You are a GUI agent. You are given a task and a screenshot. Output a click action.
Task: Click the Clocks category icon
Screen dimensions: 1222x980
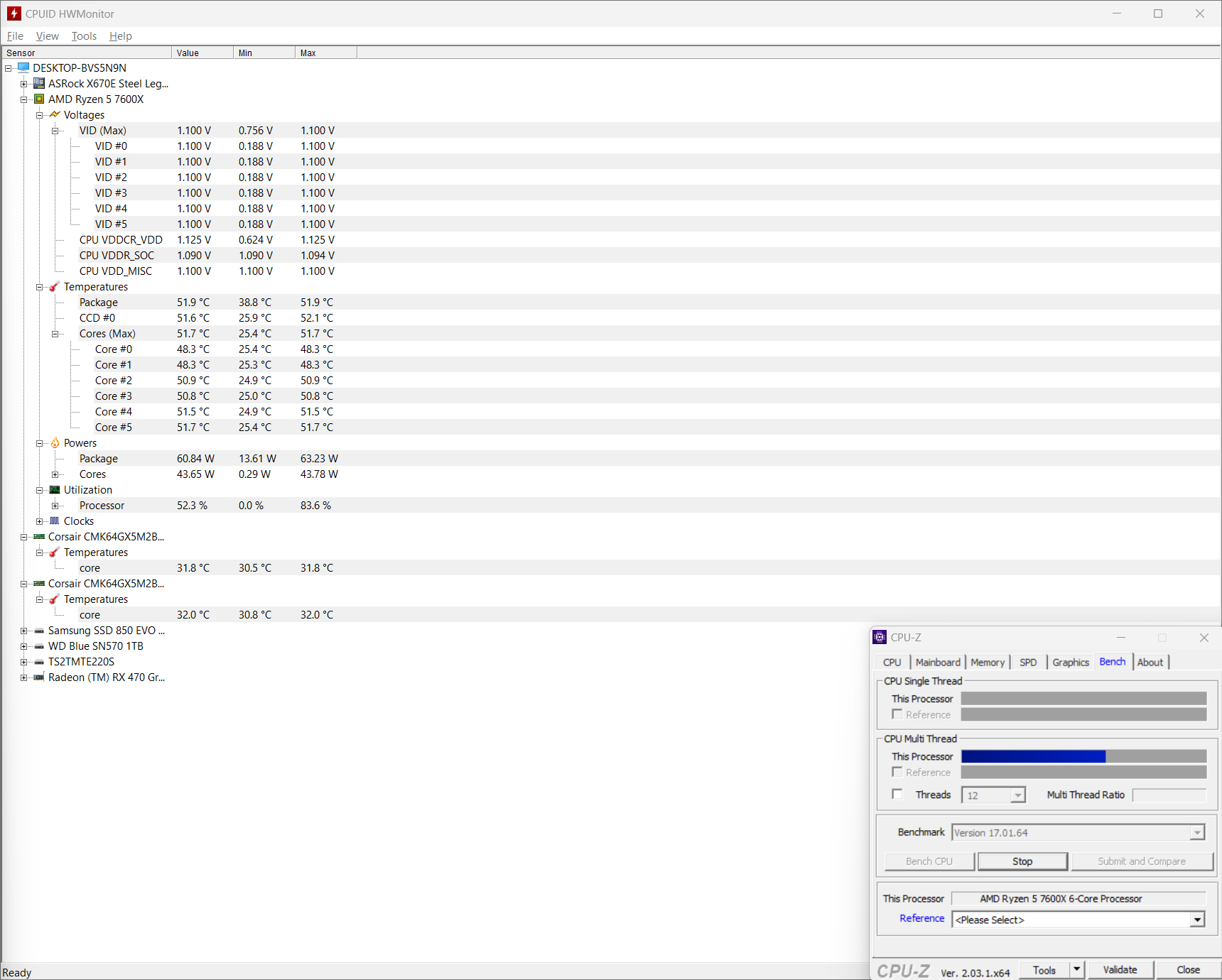point(55,521)
